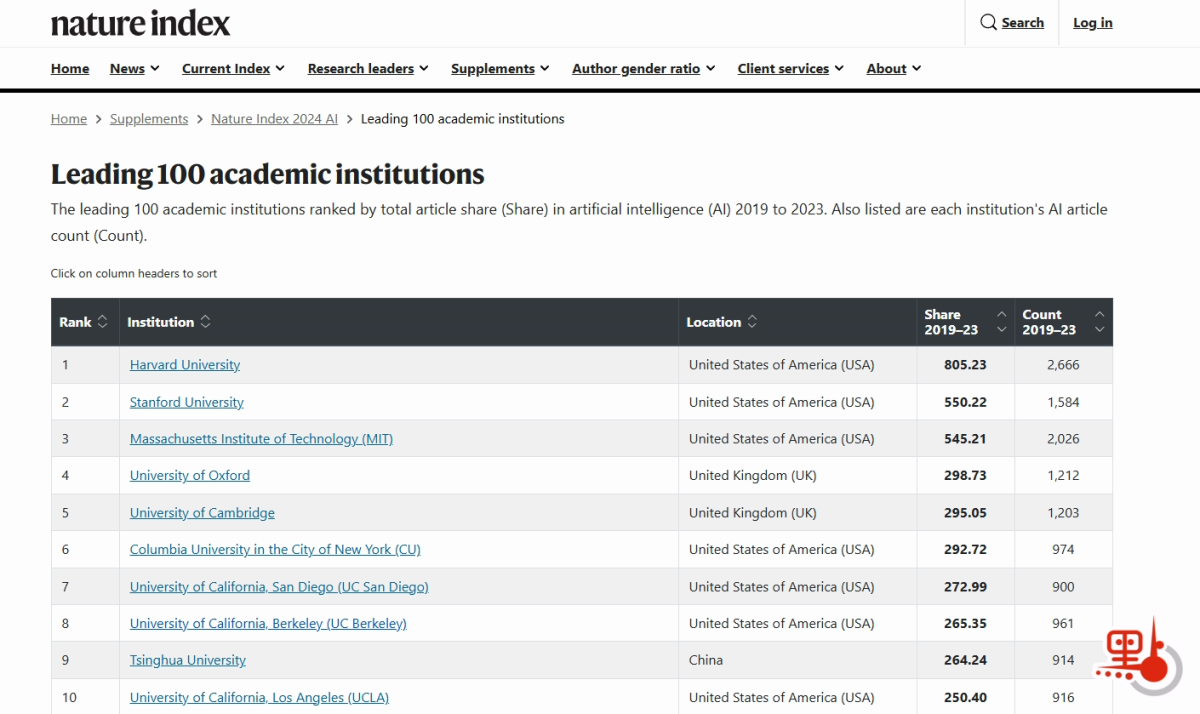The image size is (1200, 714).
Task: Click the Share value 545.21
Action: point(965,439)
